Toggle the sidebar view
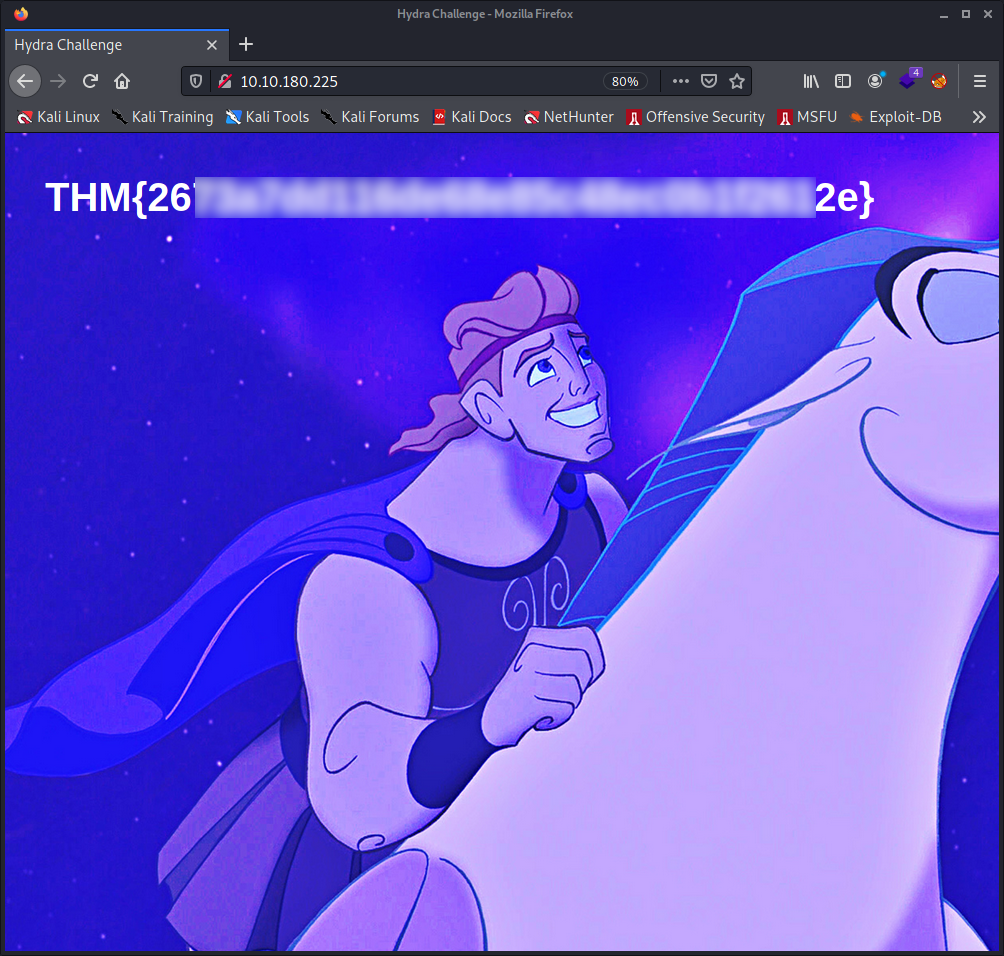This screenshot has width=1004, height=956. coord(843,81)
